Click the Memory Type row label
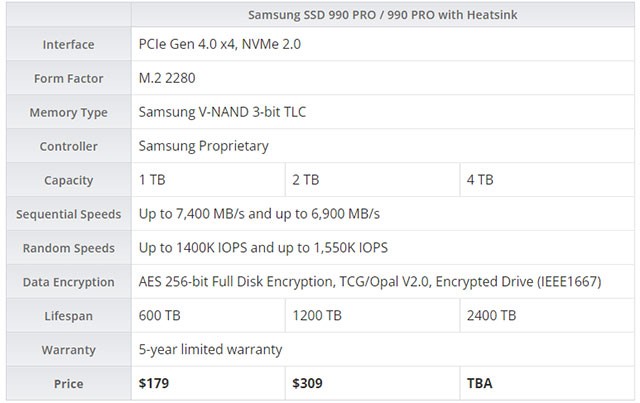The width and height of the screenshot is (640, 403). (68, 113)
